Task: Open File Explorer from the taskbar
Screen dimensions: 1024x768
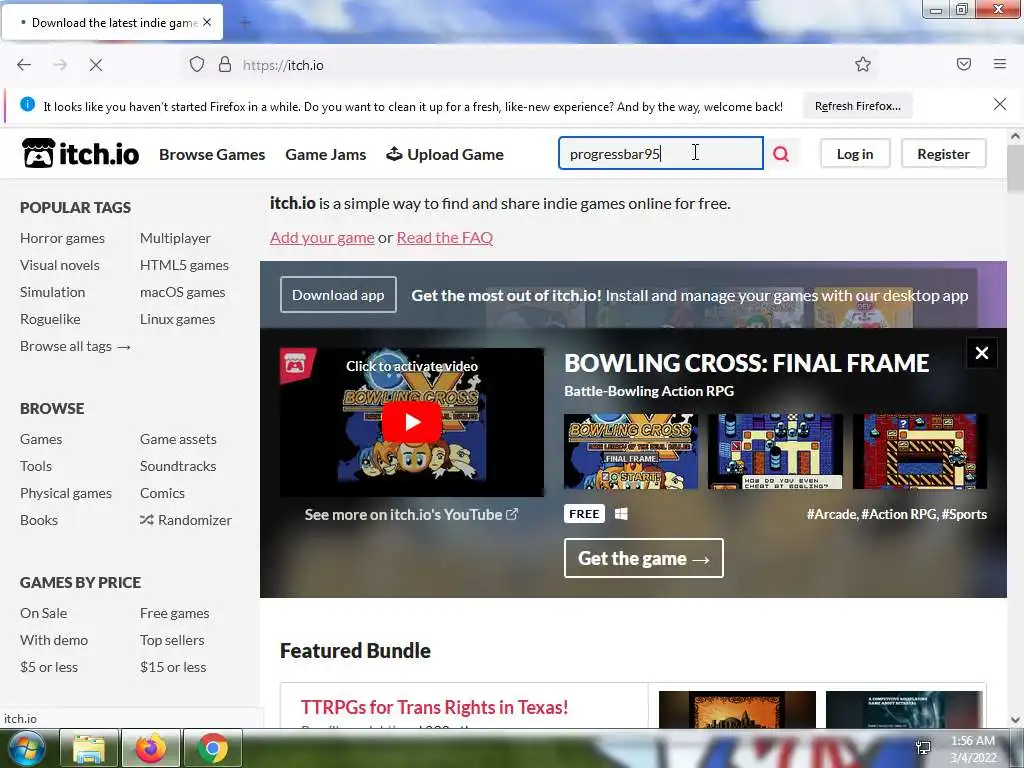Action: click(x=89, y=748)
